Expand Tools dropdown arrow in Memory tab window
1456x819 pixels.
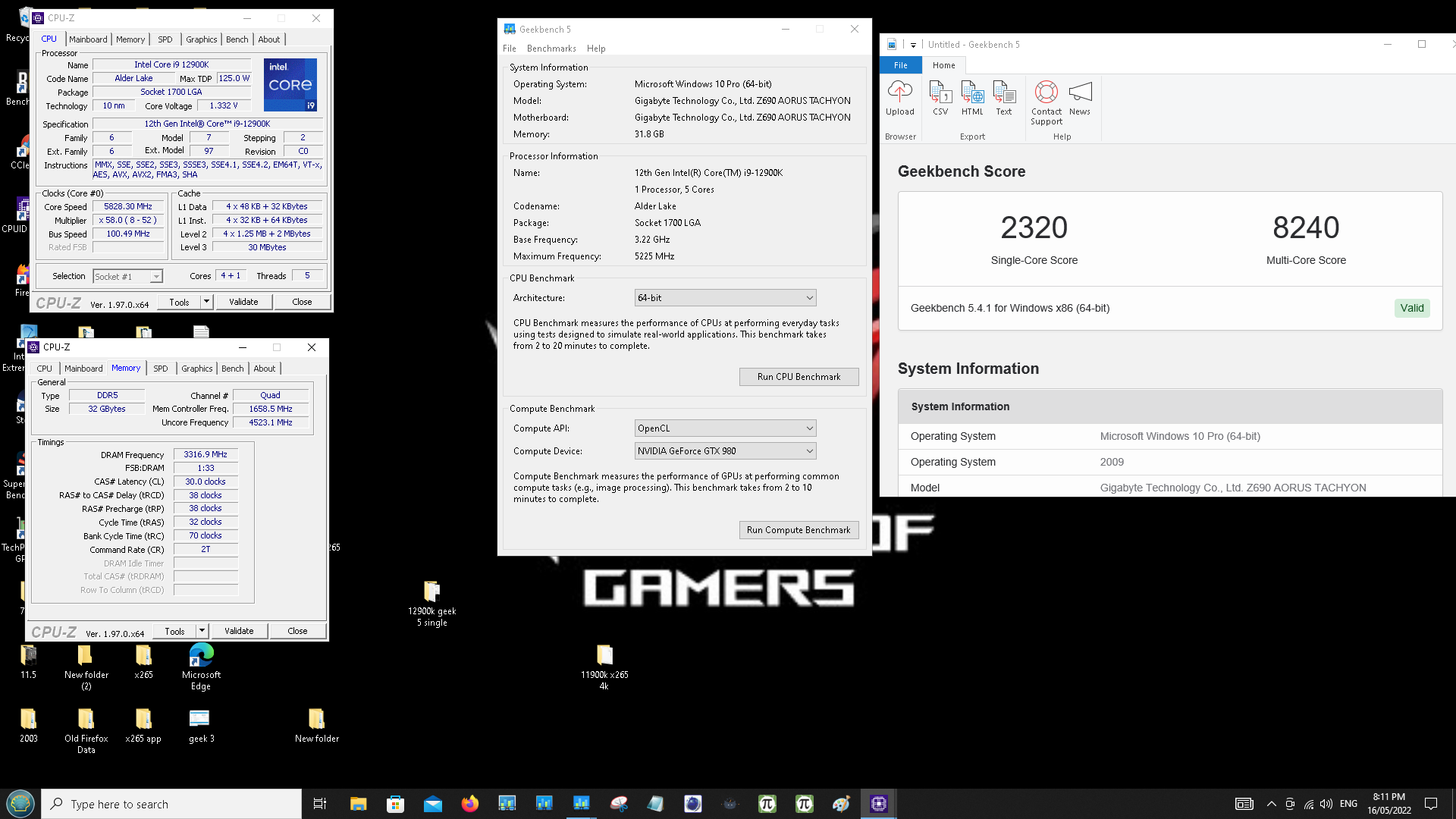pyautogui.click(x=202, y=631)
